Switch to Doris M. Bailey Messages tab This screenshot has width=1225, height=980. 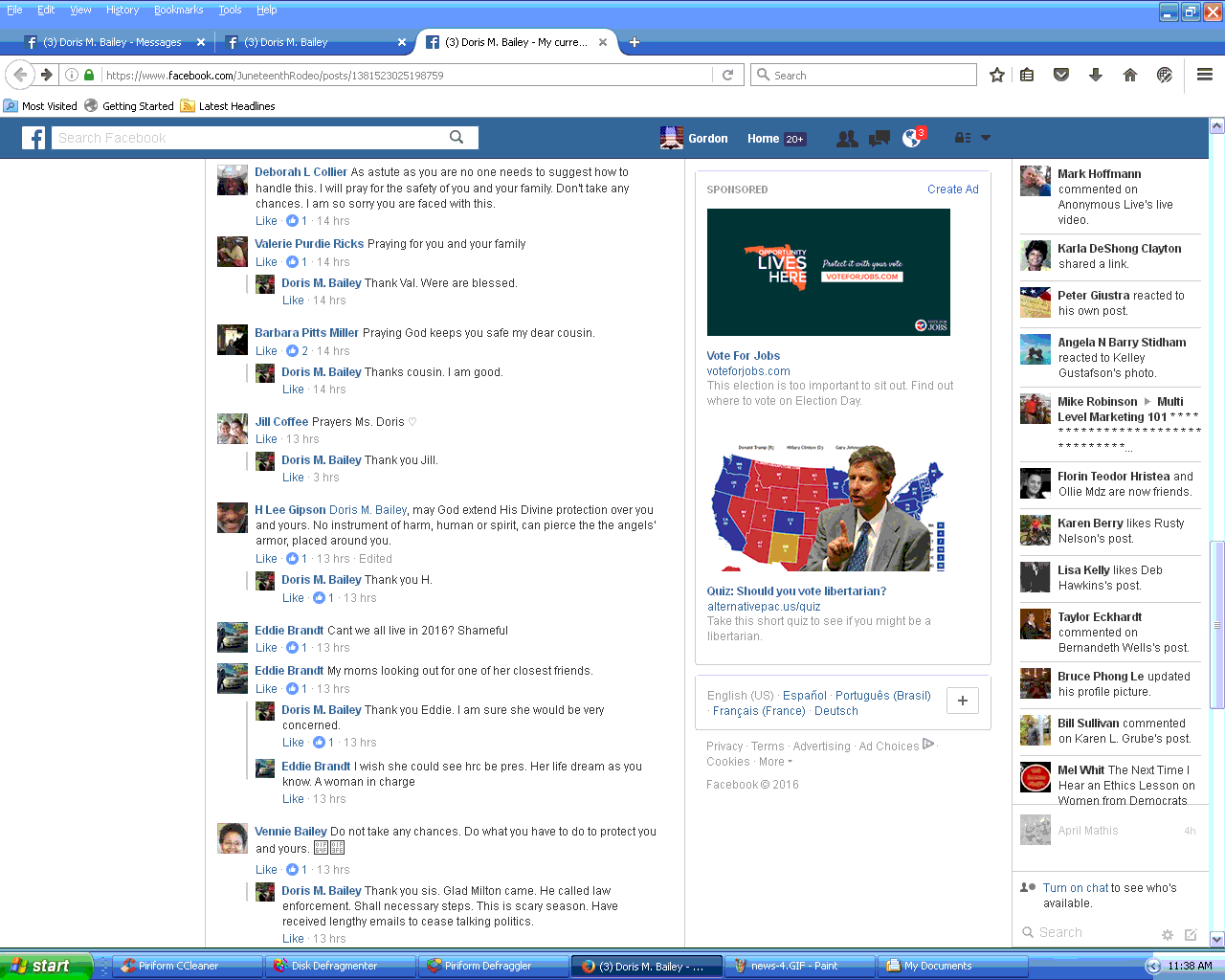[112, 42]
